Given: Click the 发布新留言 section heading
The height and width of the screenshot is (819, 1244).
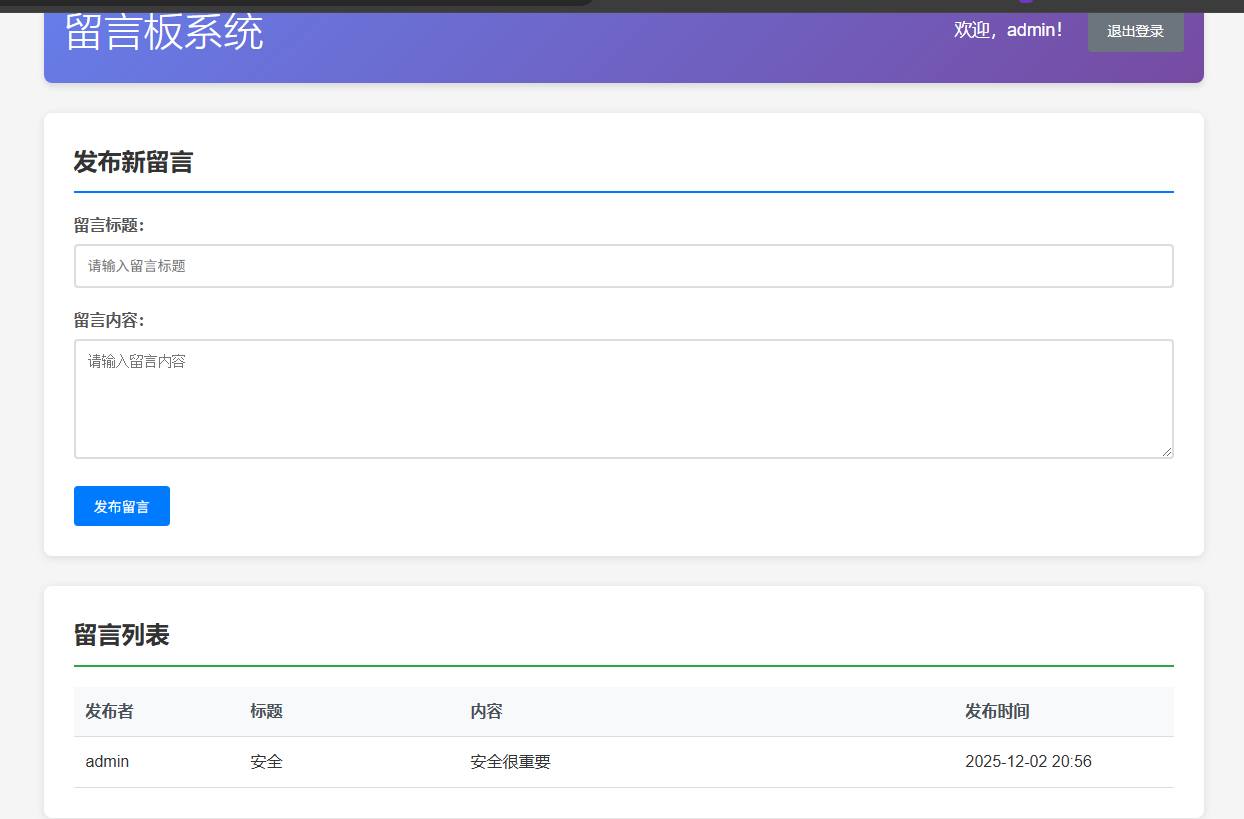Looking at the screenshot, I should 133,162.
